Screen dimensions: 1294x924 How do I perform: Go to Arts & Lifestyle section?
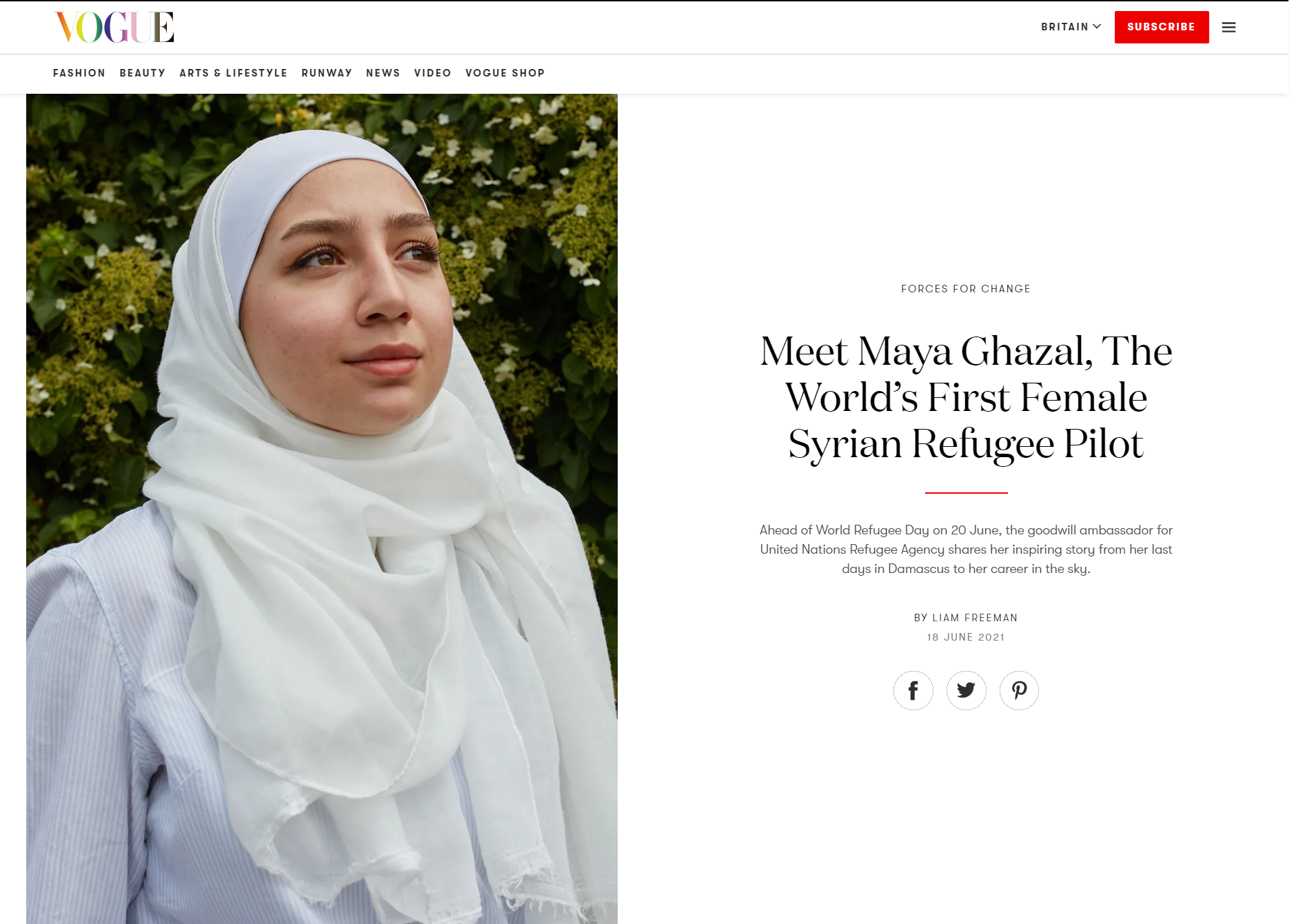233,73
